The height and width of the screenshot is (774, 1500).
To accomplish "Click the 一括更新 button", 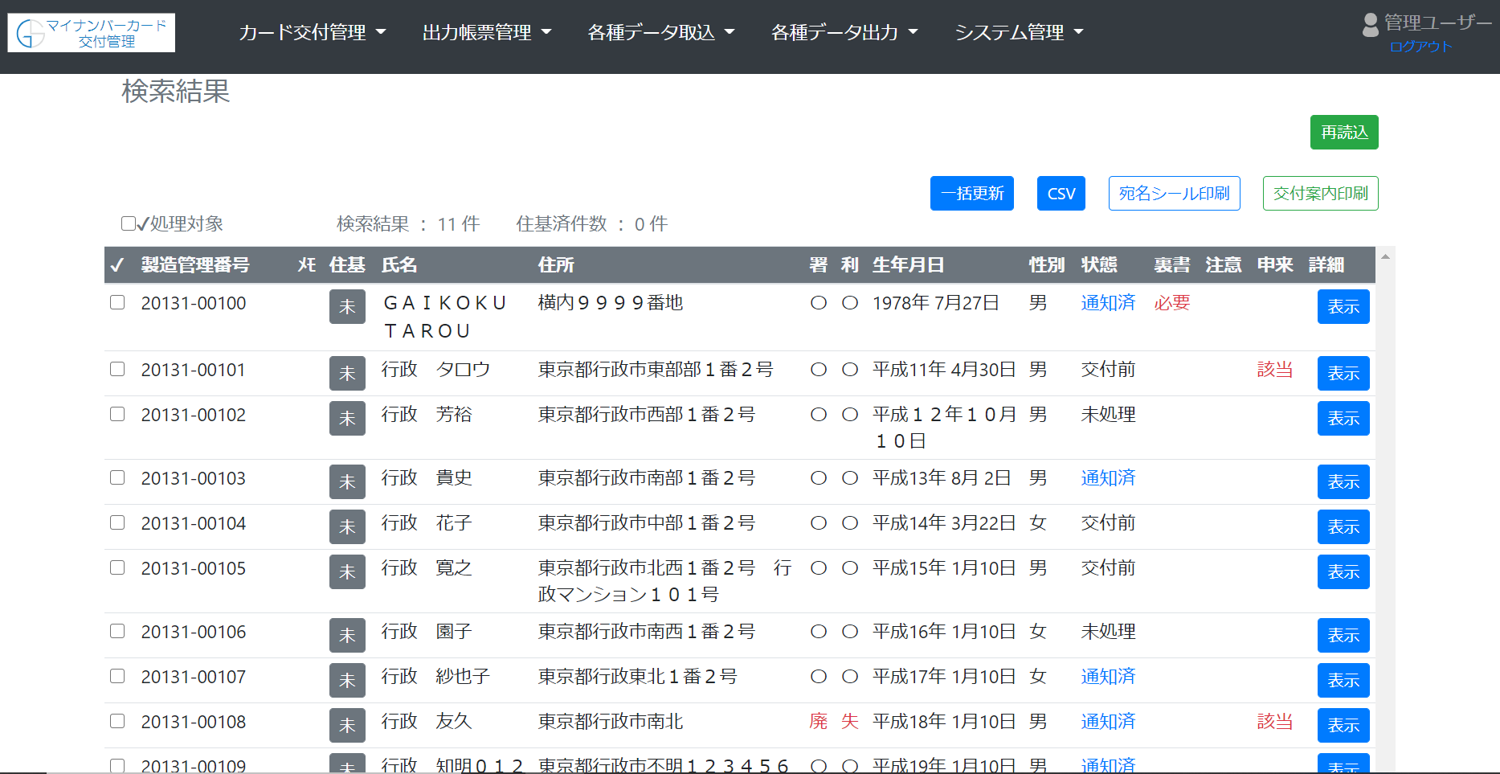I will click(972, 194).
